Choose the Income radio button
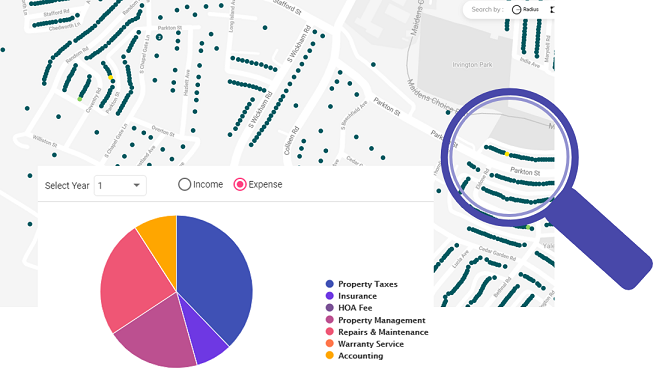 pos(184,185)
